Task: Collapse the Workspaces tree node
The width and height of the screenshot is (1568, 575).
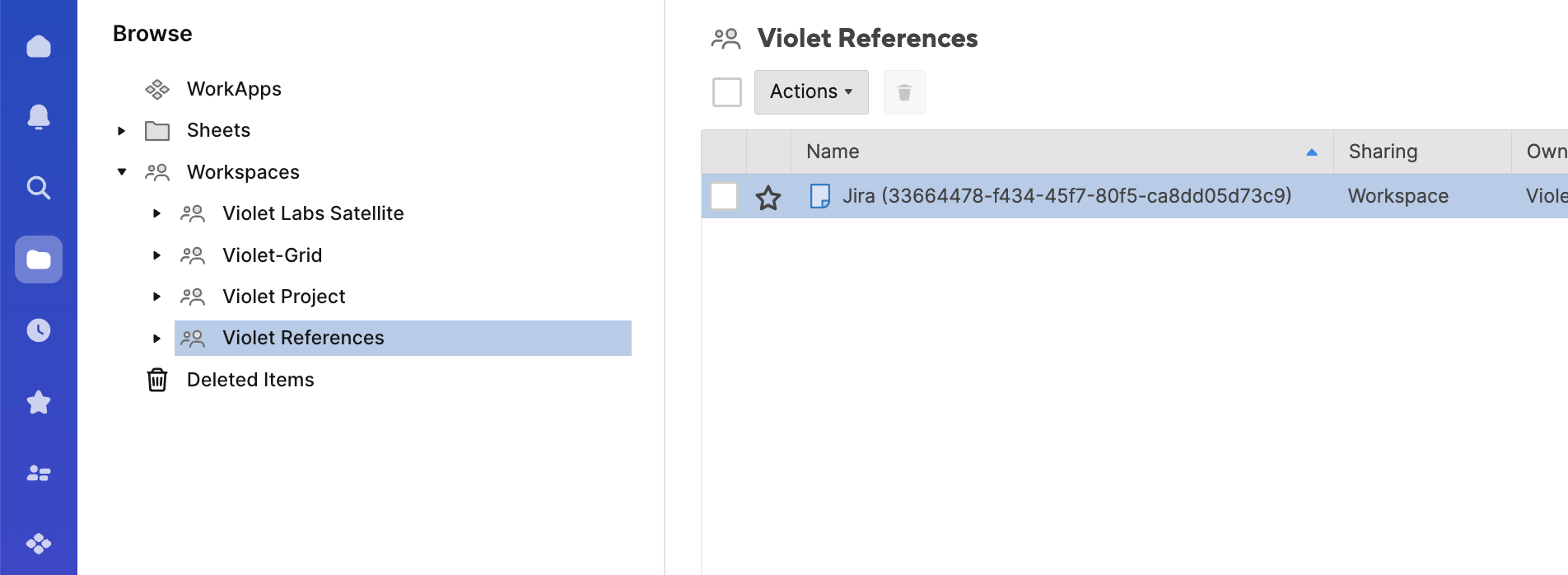Action: pos(122,172)
